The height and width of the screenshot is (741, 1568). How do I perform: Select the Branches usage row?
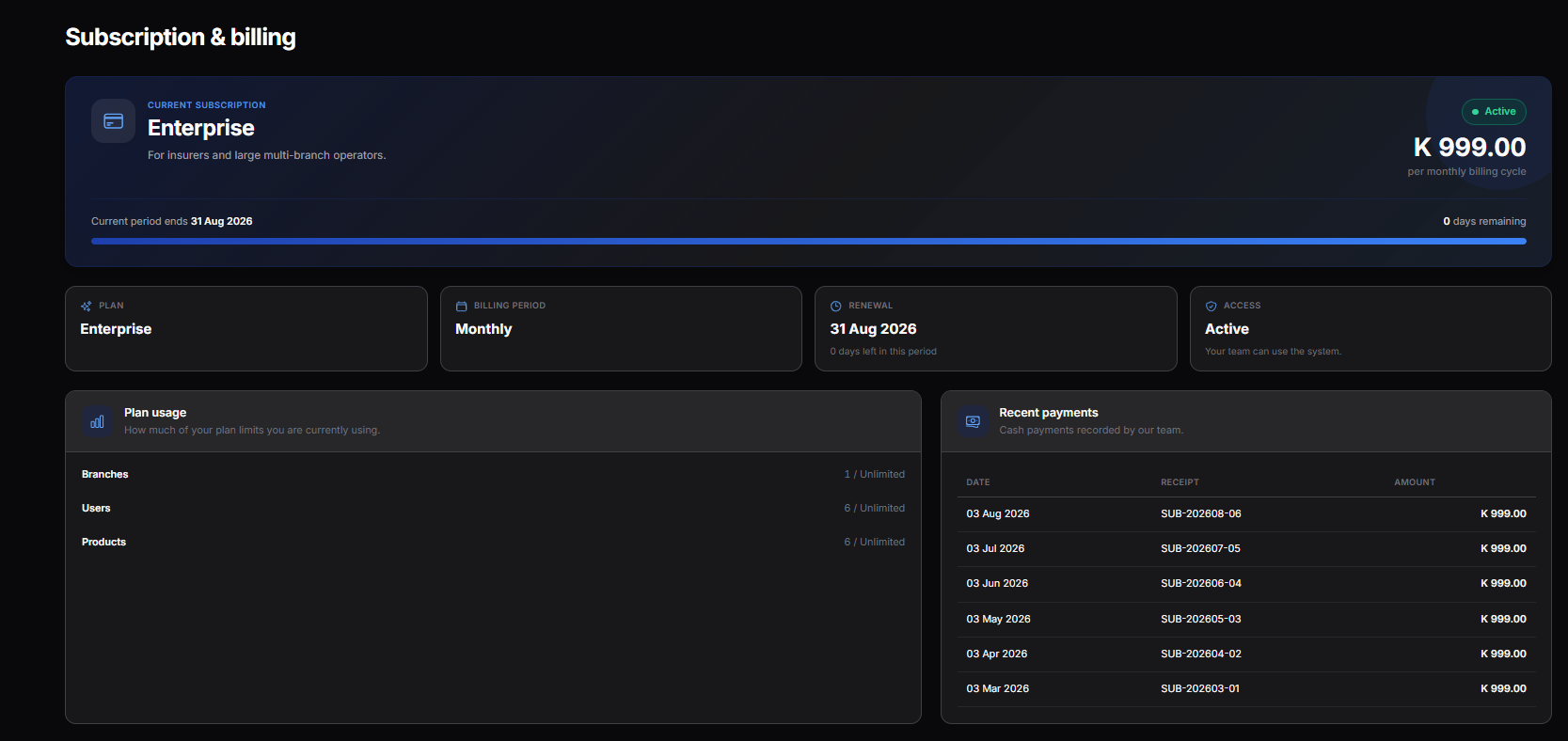[493, 474]
